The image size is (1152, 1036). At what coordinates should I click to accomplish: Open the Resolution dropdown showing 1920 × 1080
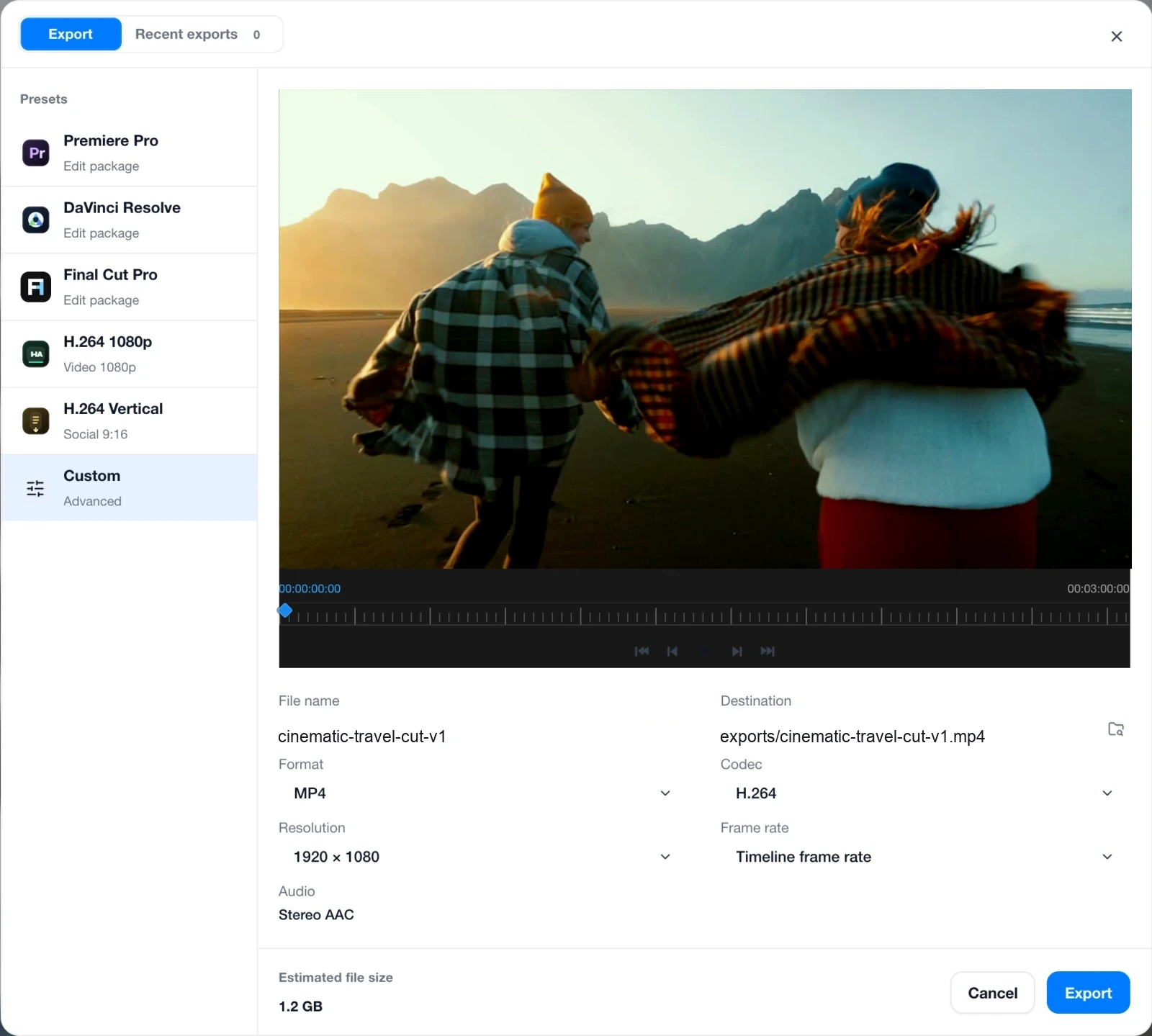(x=482, y=856)
